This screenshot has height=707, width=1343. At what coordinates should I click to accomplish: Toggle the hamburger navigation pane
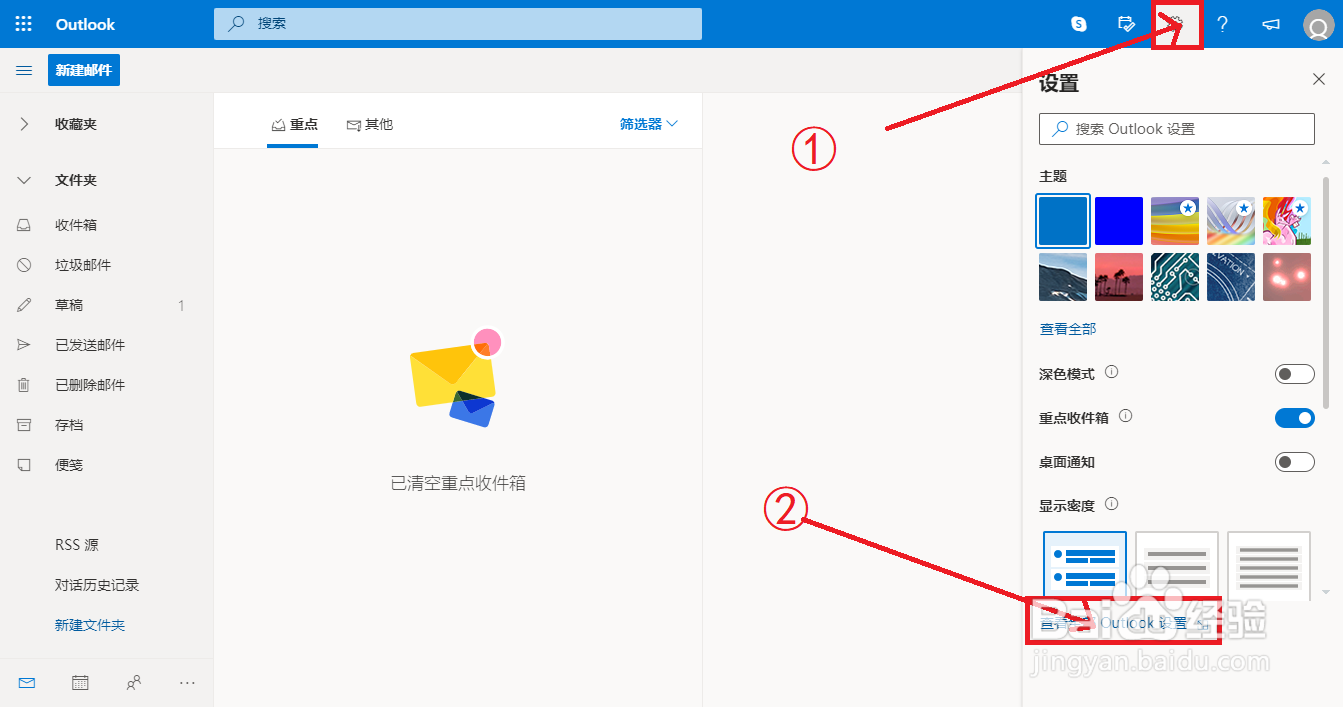point(24,71)
